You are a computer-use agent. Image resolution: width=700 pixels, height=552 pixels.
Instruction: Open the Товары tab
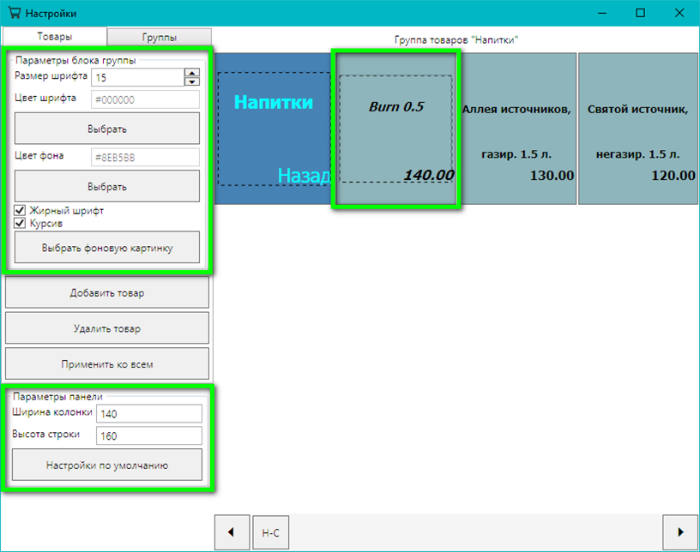click(x=54, y=37)
